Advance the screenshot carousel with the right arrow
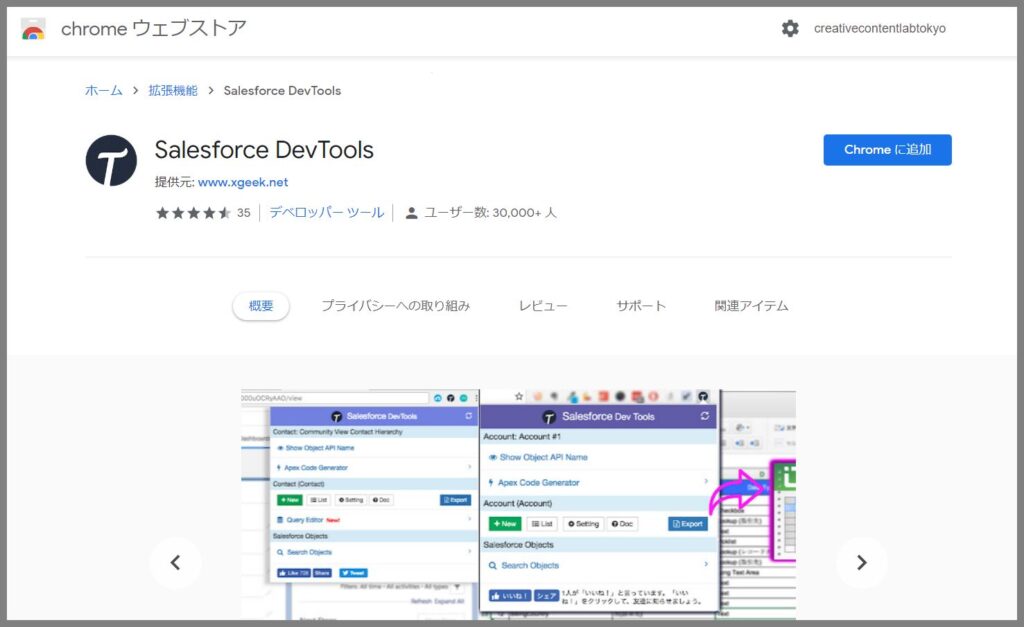Screen dimensions: 1024x627 pyautogui.click(x=862, y=563)
